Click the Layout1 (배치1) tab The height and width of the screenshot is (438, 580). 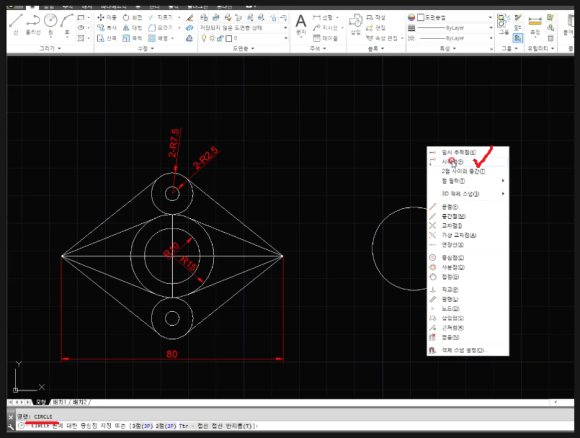pos(59,402)
